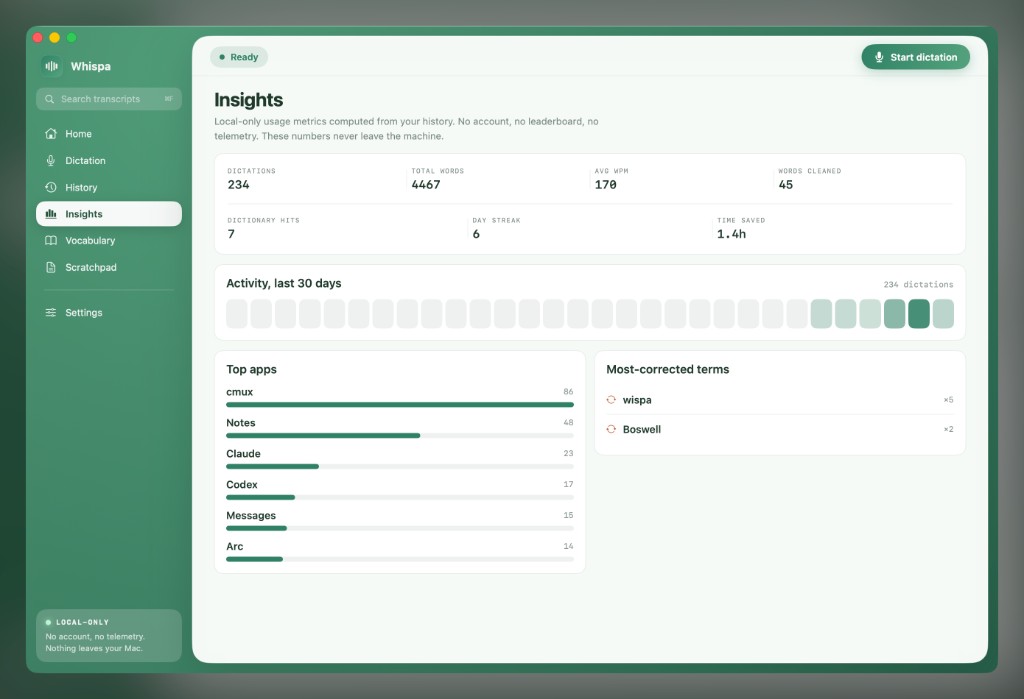
Task: Click the Codex usage bar
Action: (400, 498)
